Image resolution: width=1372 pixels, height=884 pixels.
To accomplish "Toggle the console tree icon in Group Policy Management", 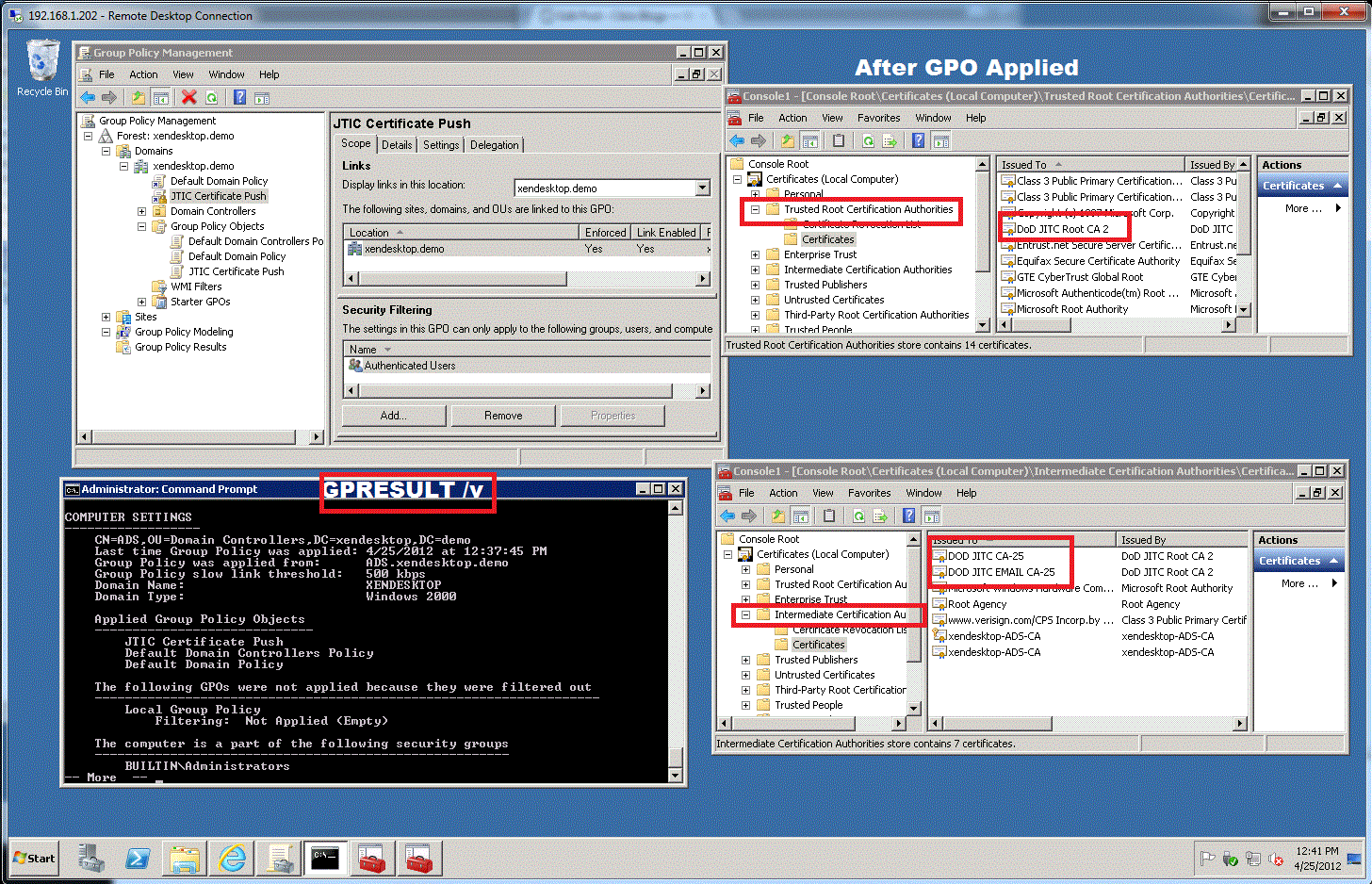I will (161, 97).
